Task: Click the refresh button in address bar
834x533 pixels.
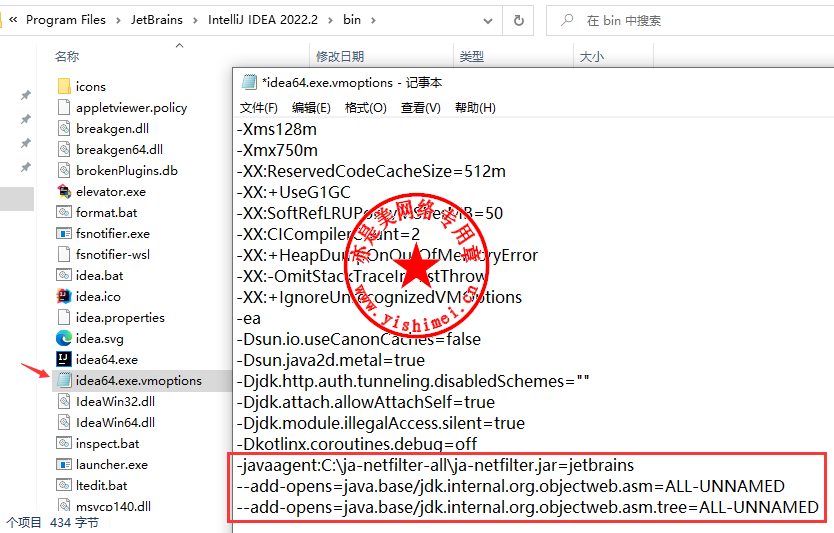Action: pyautogui.click(x=519, y=20)
